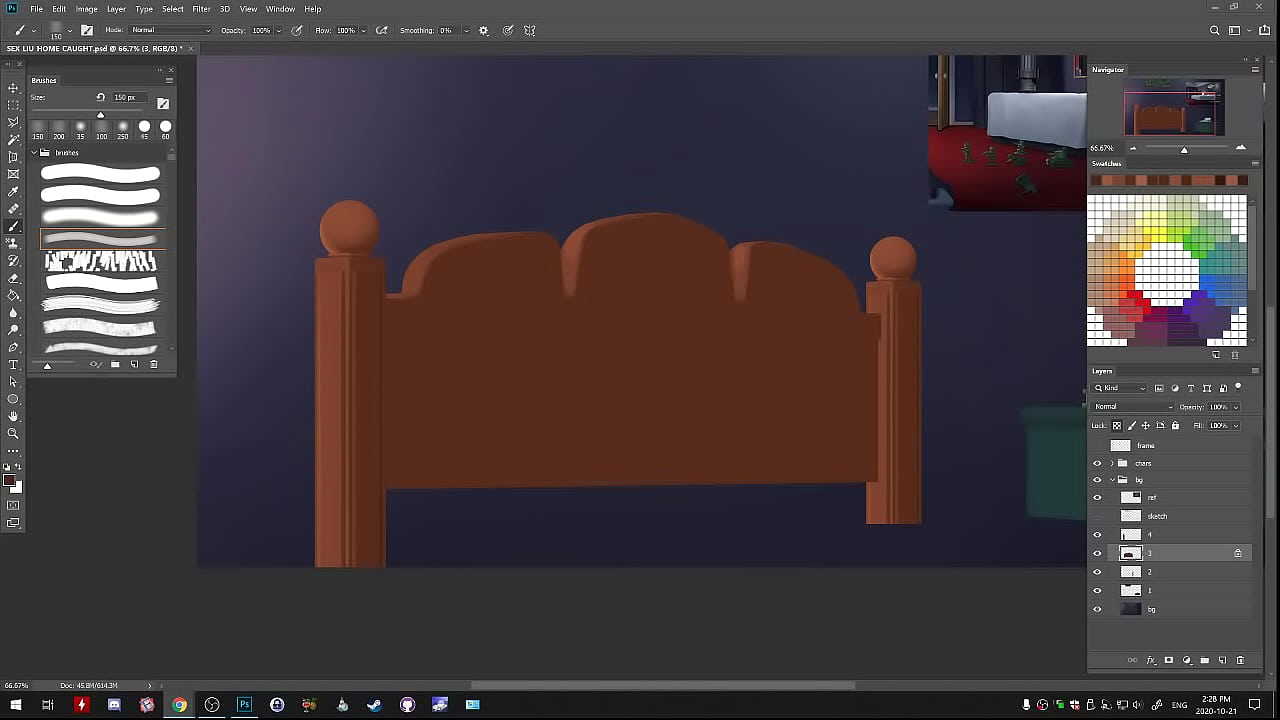Choose the Type tool in toolbar
Screen dimensions: 1280x720
[x=13, y=365]
